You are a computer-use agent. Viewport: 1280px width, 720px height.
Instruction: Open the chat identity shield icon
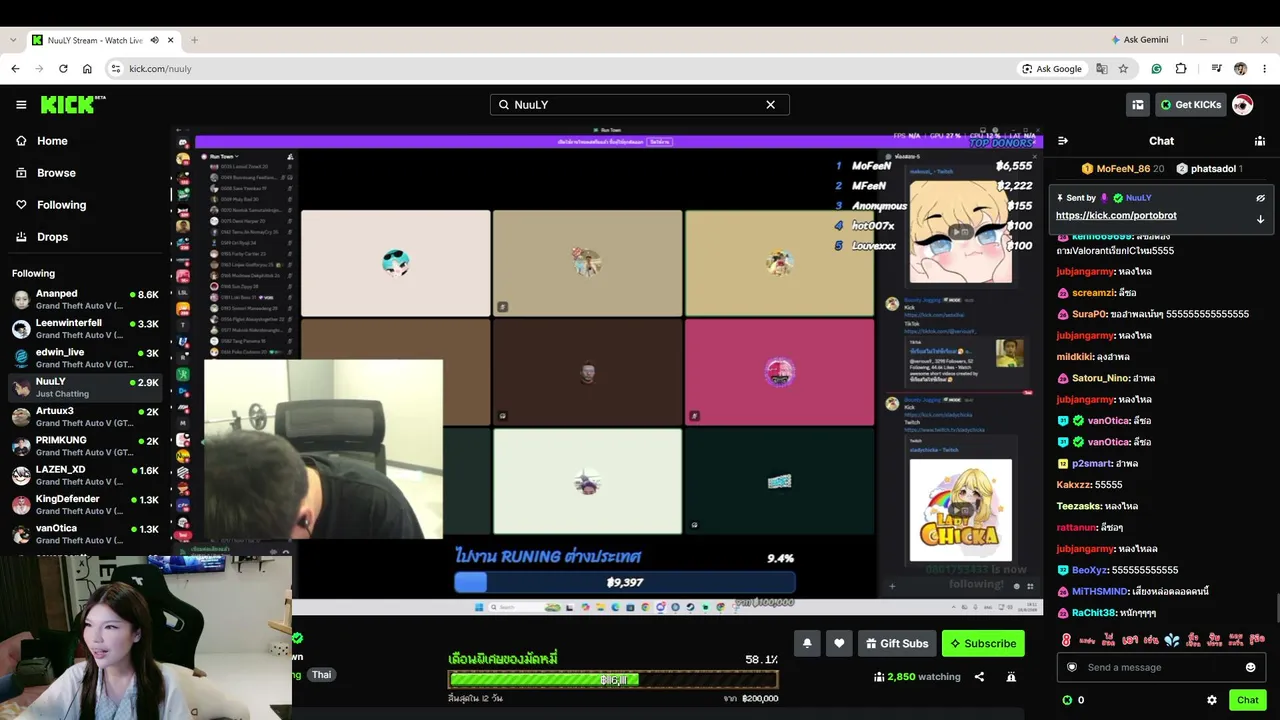(x=1072, y=667)
